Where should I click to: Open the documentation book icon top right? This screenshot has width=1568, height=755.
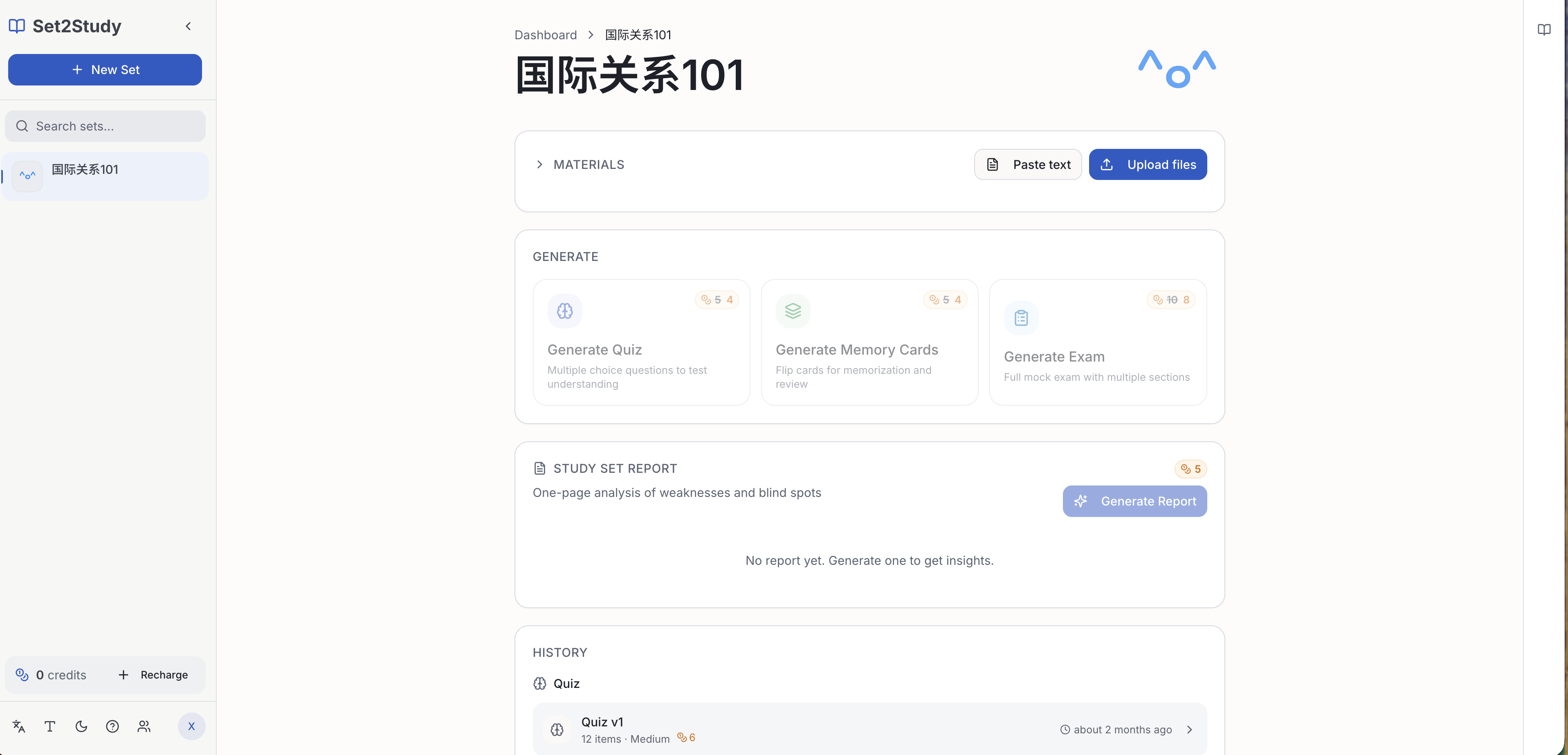pos(1544,29)
